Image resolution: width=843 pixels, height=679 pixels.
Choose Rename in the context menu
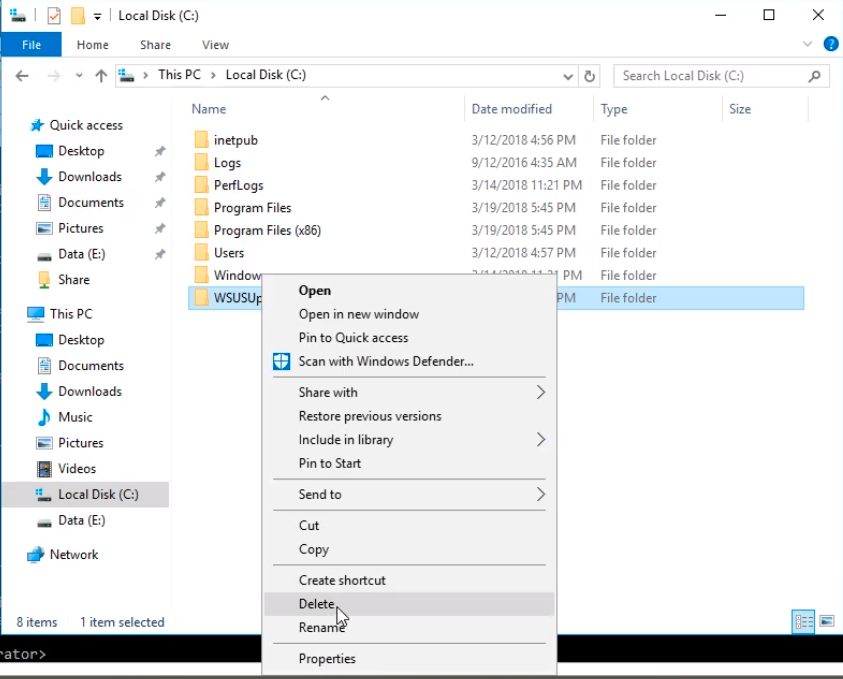[409, 628]
